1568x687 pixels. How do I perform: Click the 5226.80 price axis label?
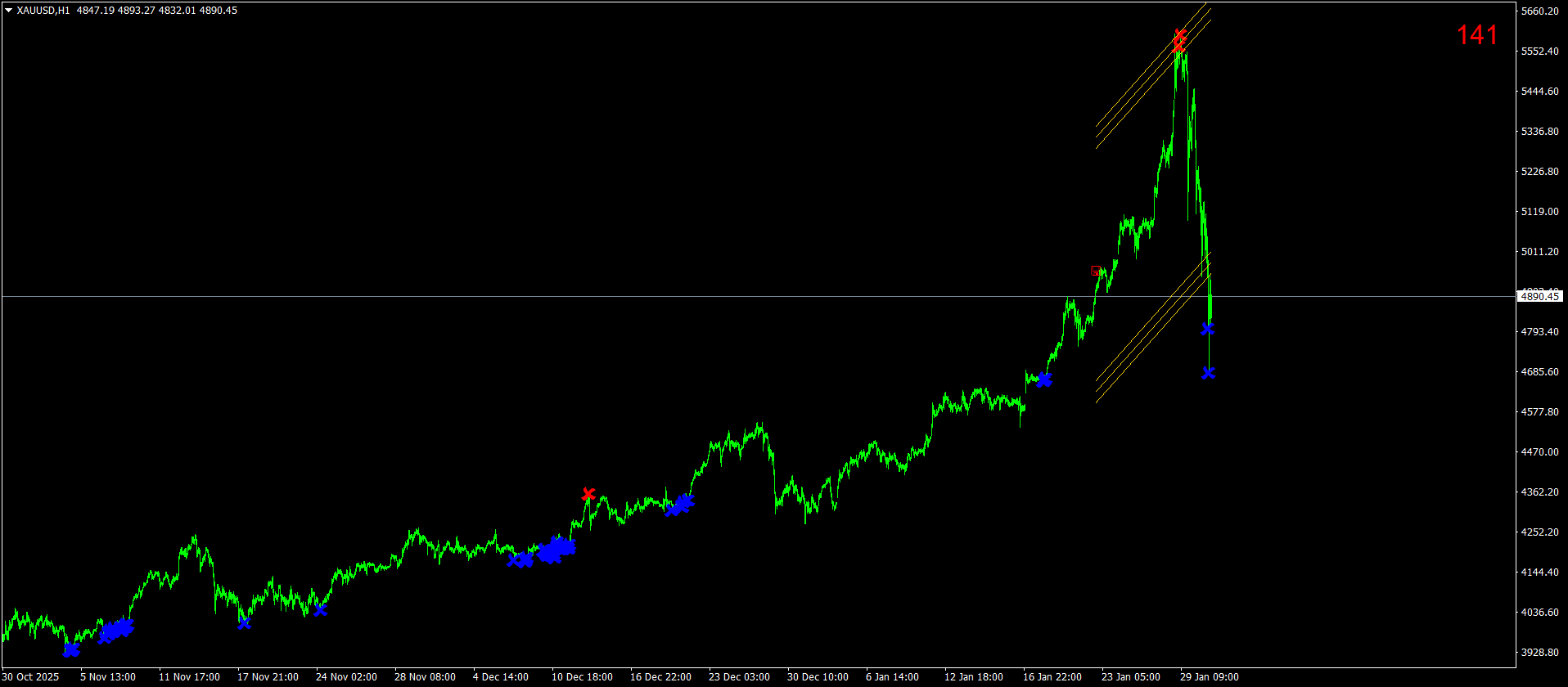[x=1539, y=171]
